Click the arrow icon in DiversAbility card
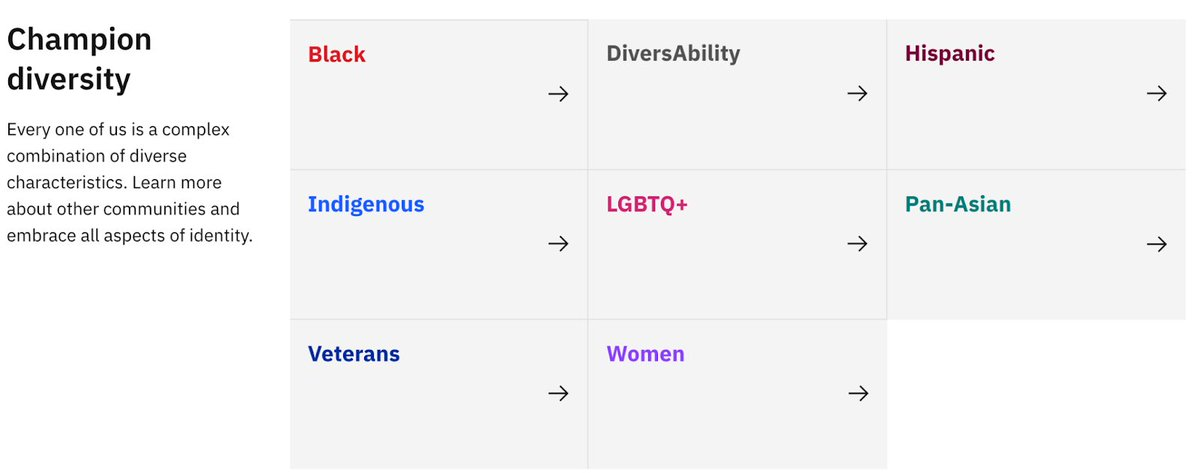 857,94
